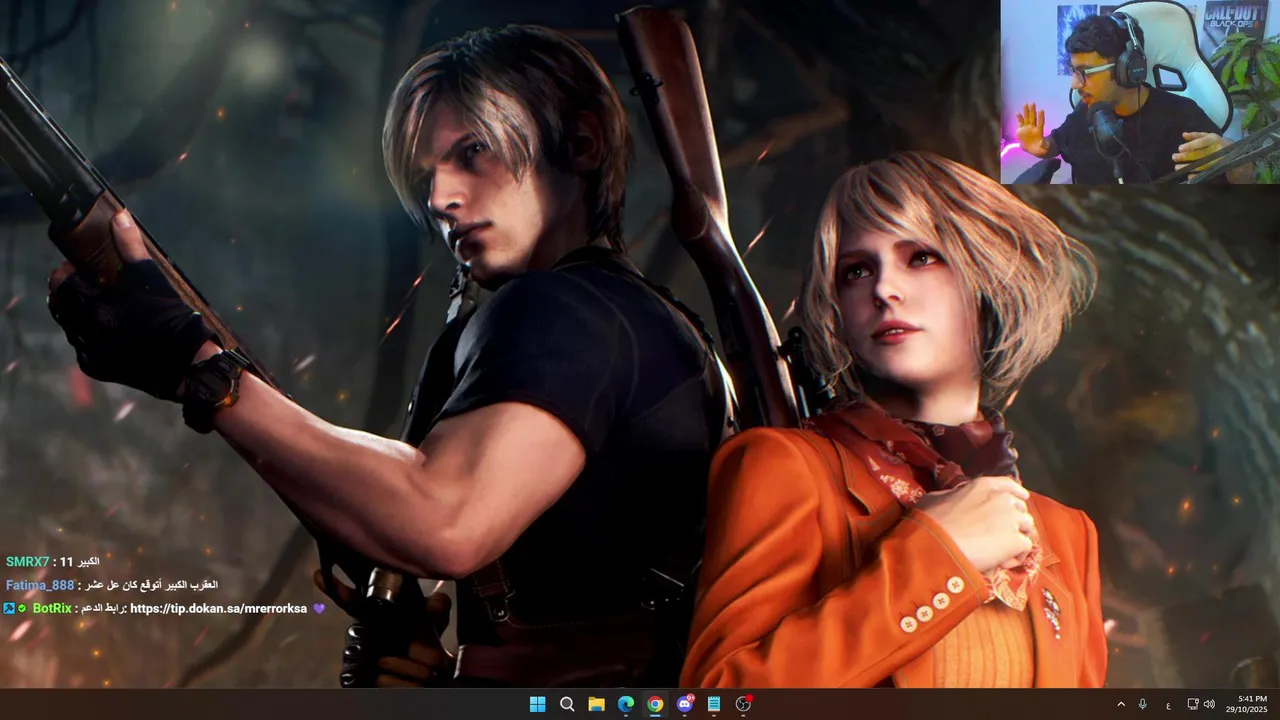Switch to the Google Chrome window
This screenshot has width=1280, height=720.
[655, 704]
